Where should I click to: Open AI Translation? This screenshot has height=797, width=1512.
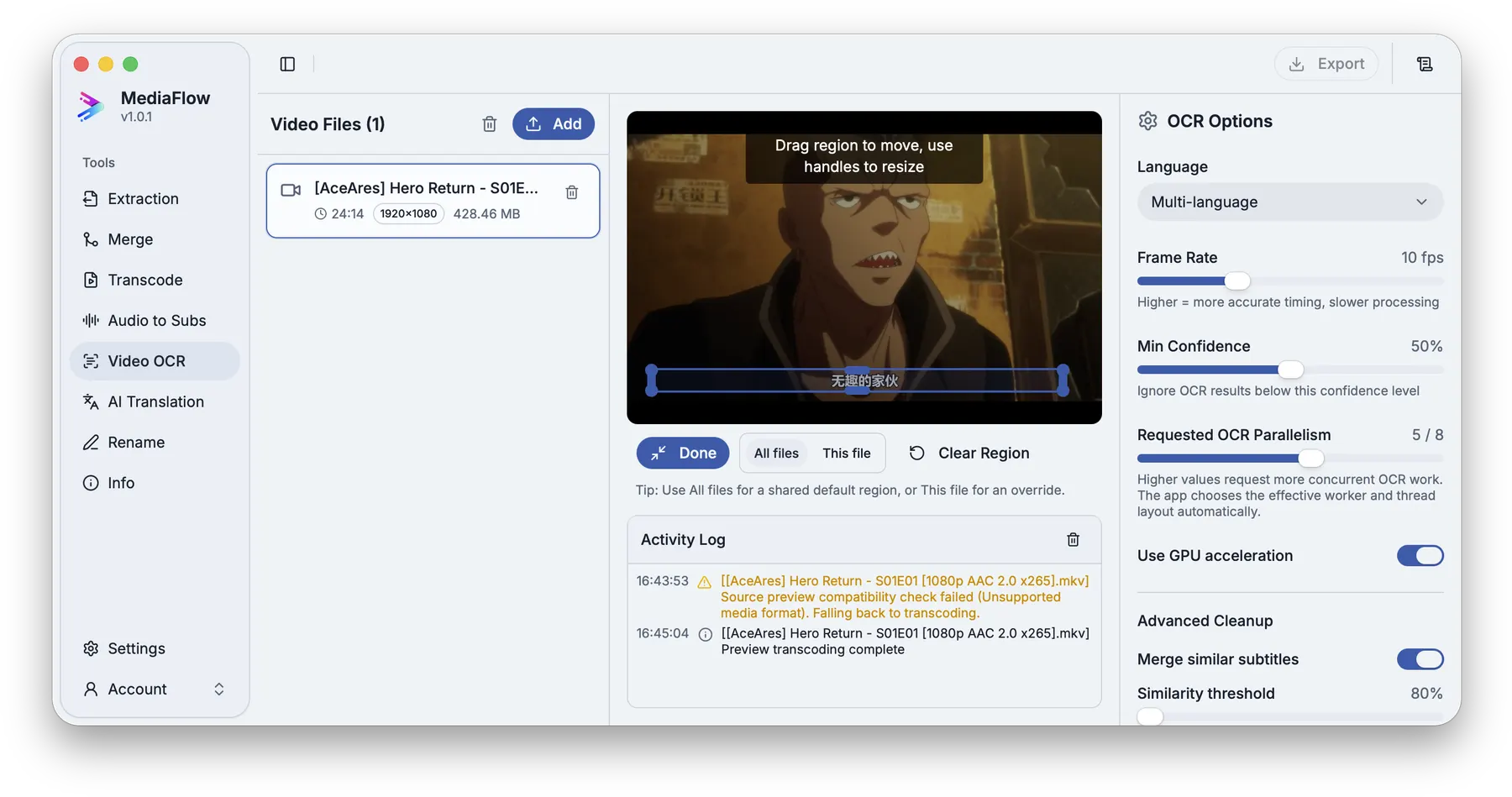tap(155, 401)
